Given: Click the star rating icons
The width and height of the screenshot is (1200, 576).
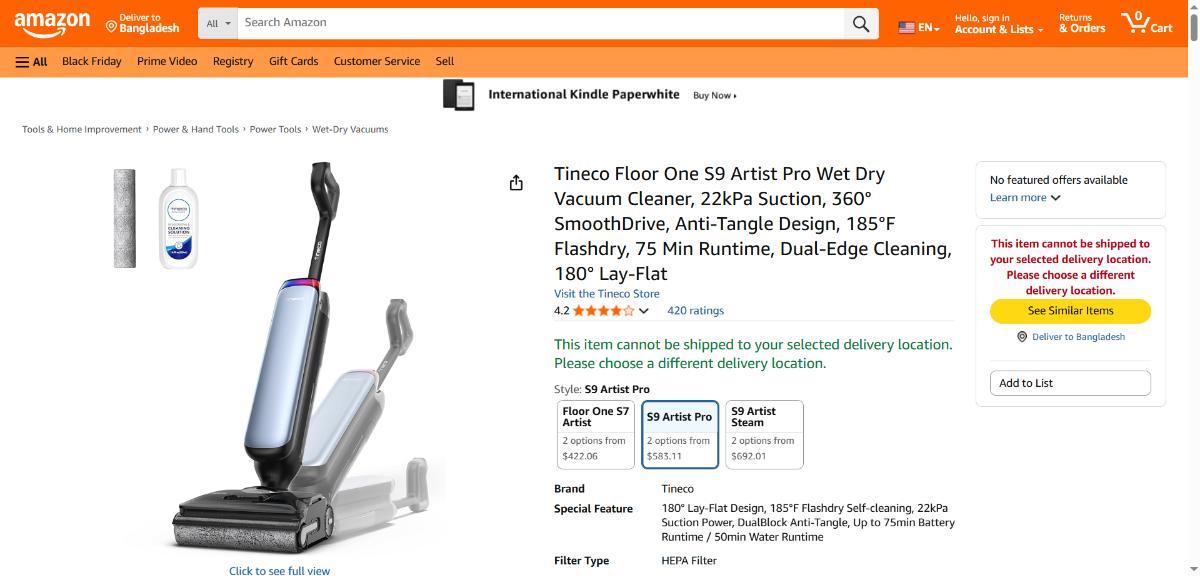Looking at the screenshot, I should pos(603,311).
